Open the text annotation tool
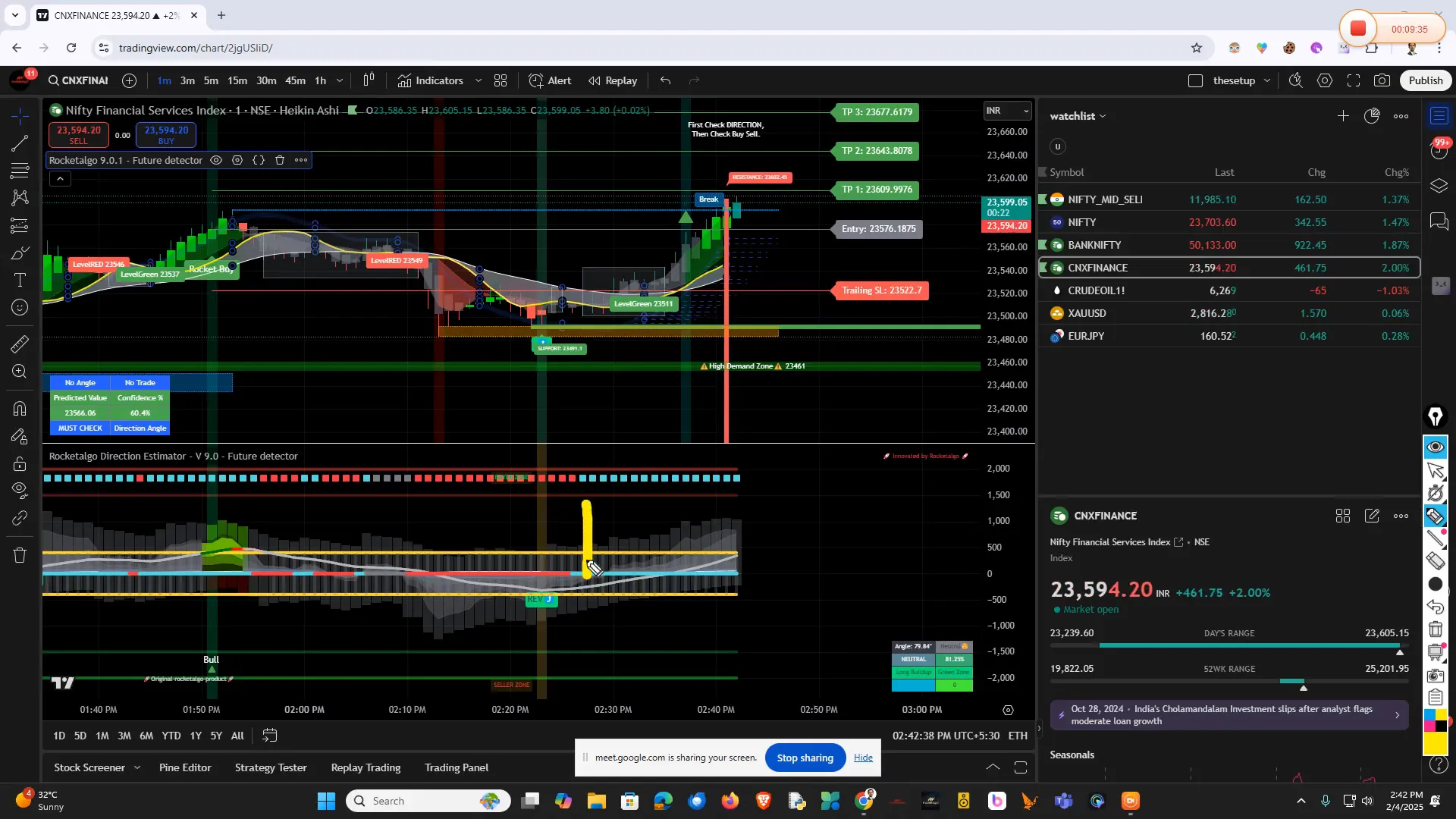Screen dimensions: 1456x819 [19, 281]
